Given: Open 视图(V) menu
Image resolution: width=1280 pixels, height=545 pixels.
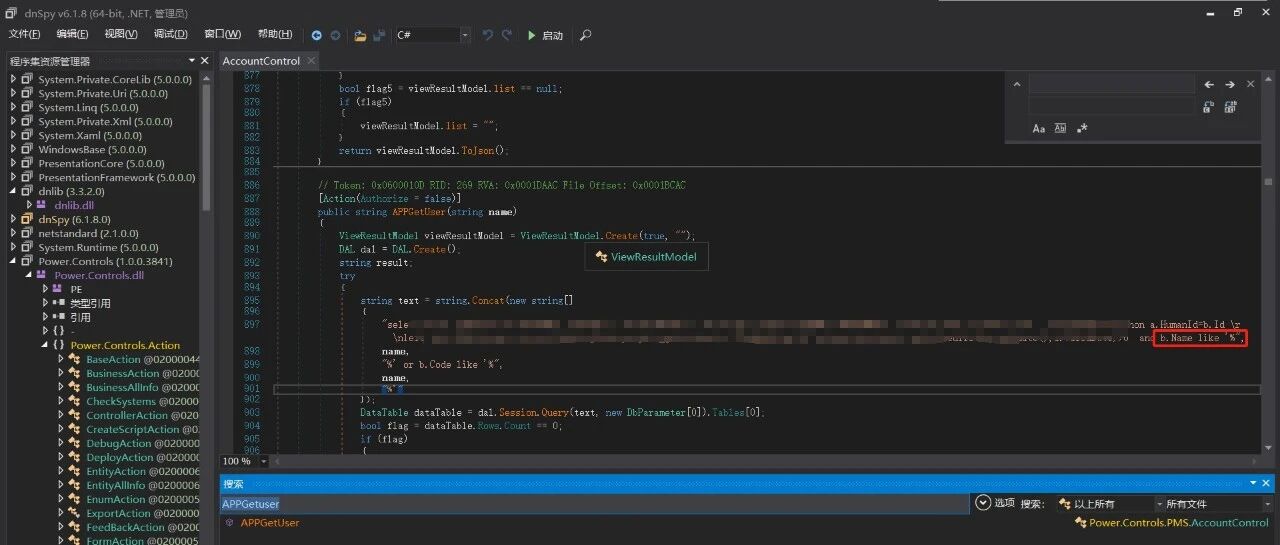Looking at the screenshot, I should coord(121,34).
